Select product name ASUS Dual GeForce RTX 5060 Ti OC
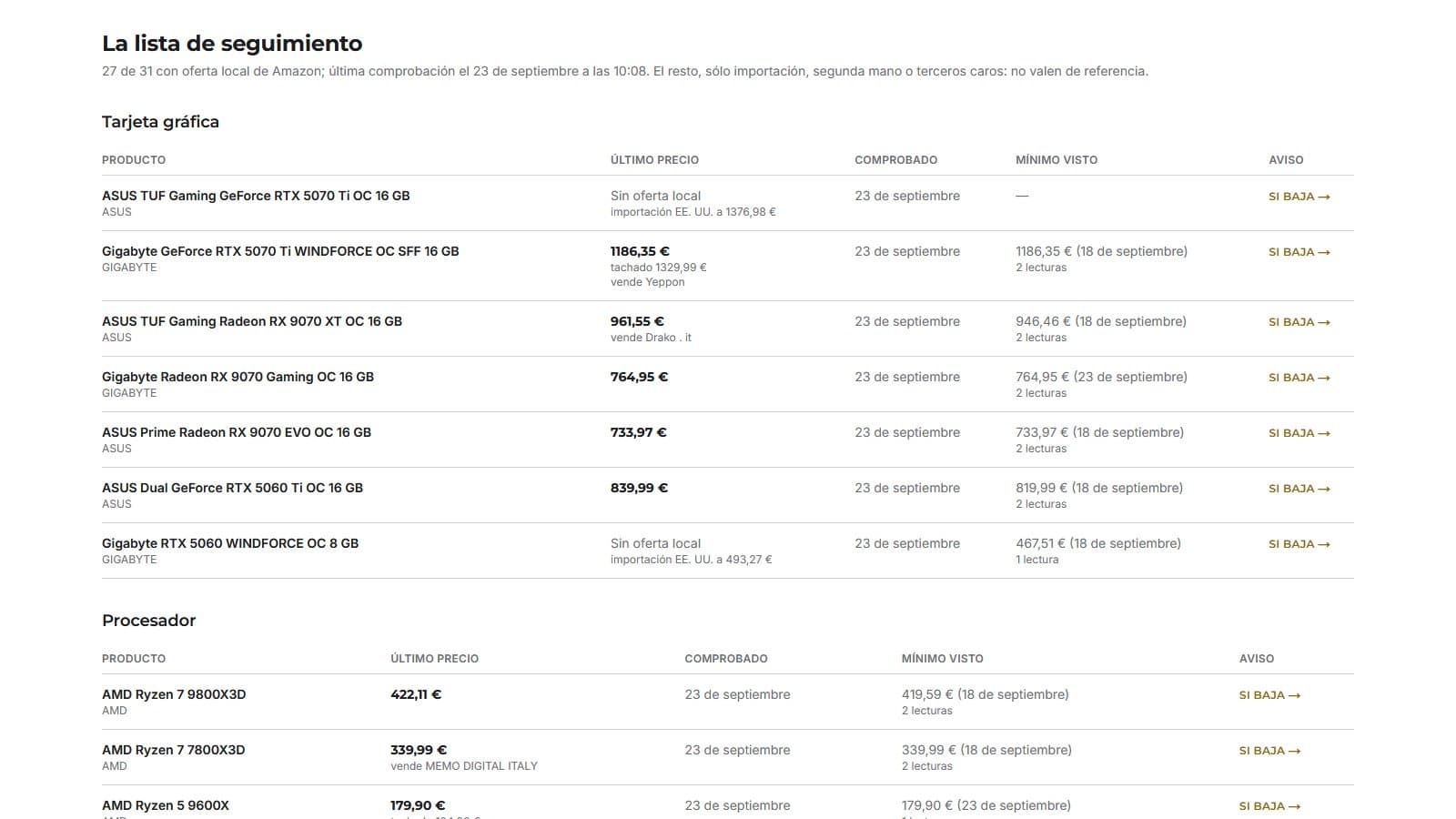The width and height of the screenshot is (1456, 819). point(232,488)
